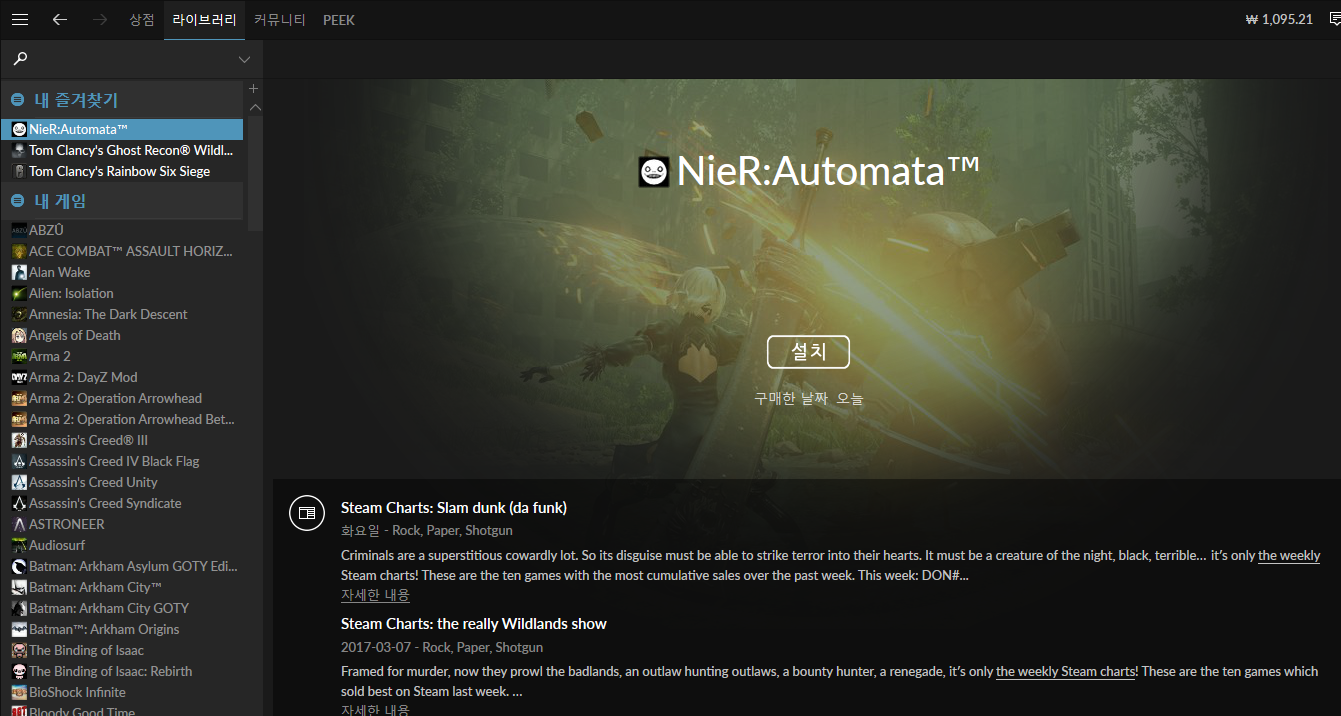Click the plus icon beside favorites header

[x=253, y=89]
